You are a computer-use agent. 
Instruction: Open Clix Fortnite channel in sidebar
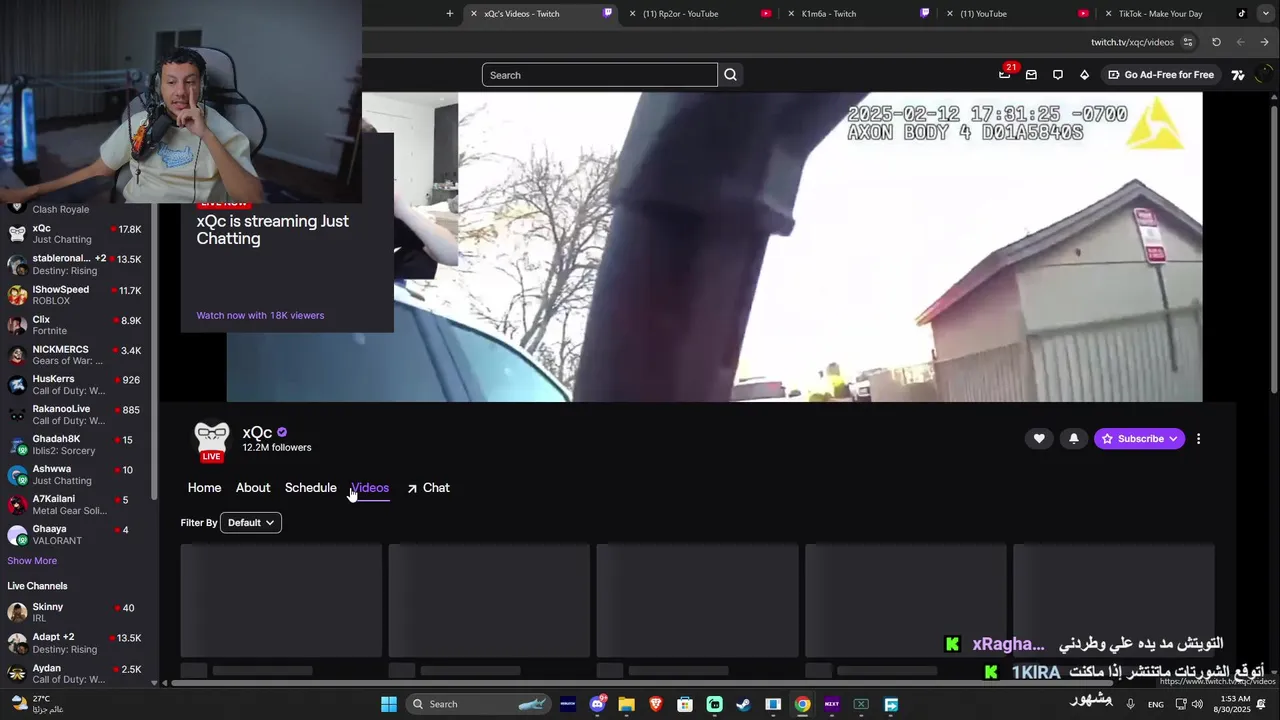75,325
